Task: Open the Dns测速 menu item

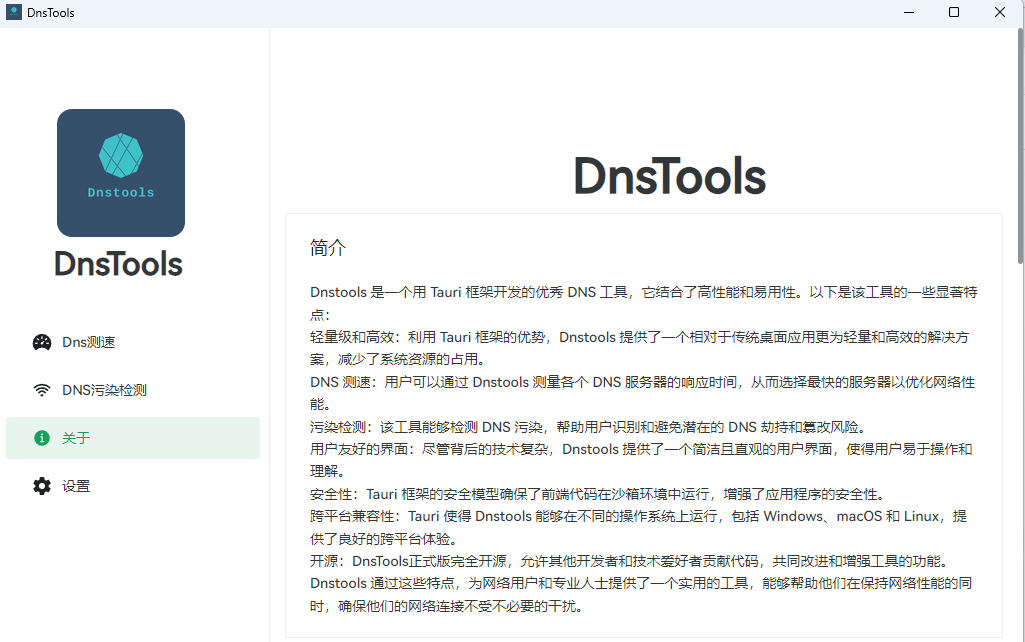Action: [133, 342]
